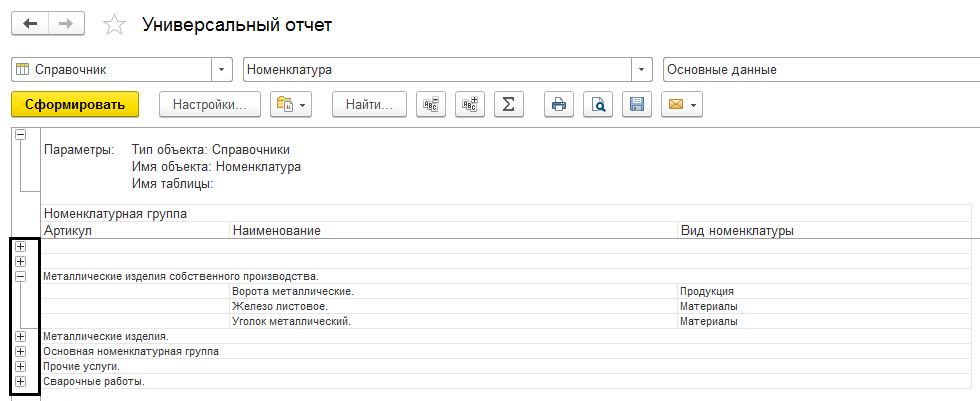
Task: Click the back navigation arrow
Action: tap(30, 24)
